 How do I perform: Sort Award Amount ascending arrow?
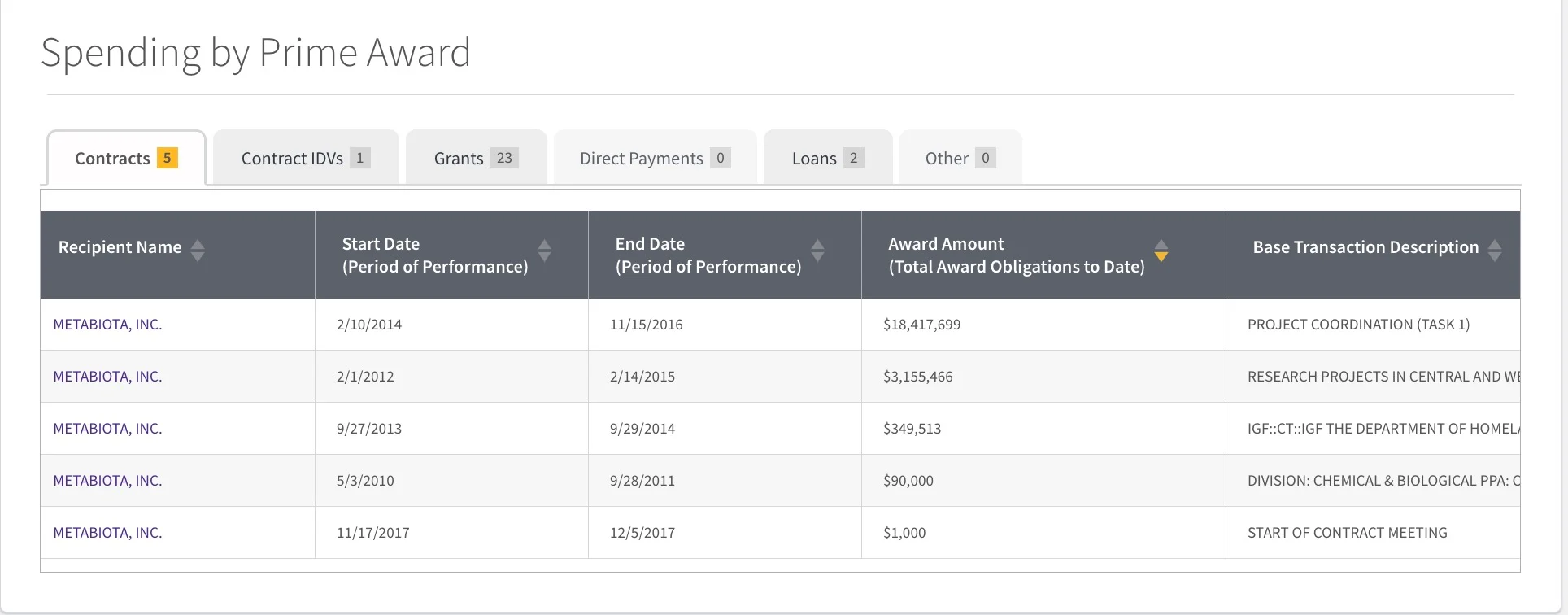pyautogui.click(x=1161, y=244)
